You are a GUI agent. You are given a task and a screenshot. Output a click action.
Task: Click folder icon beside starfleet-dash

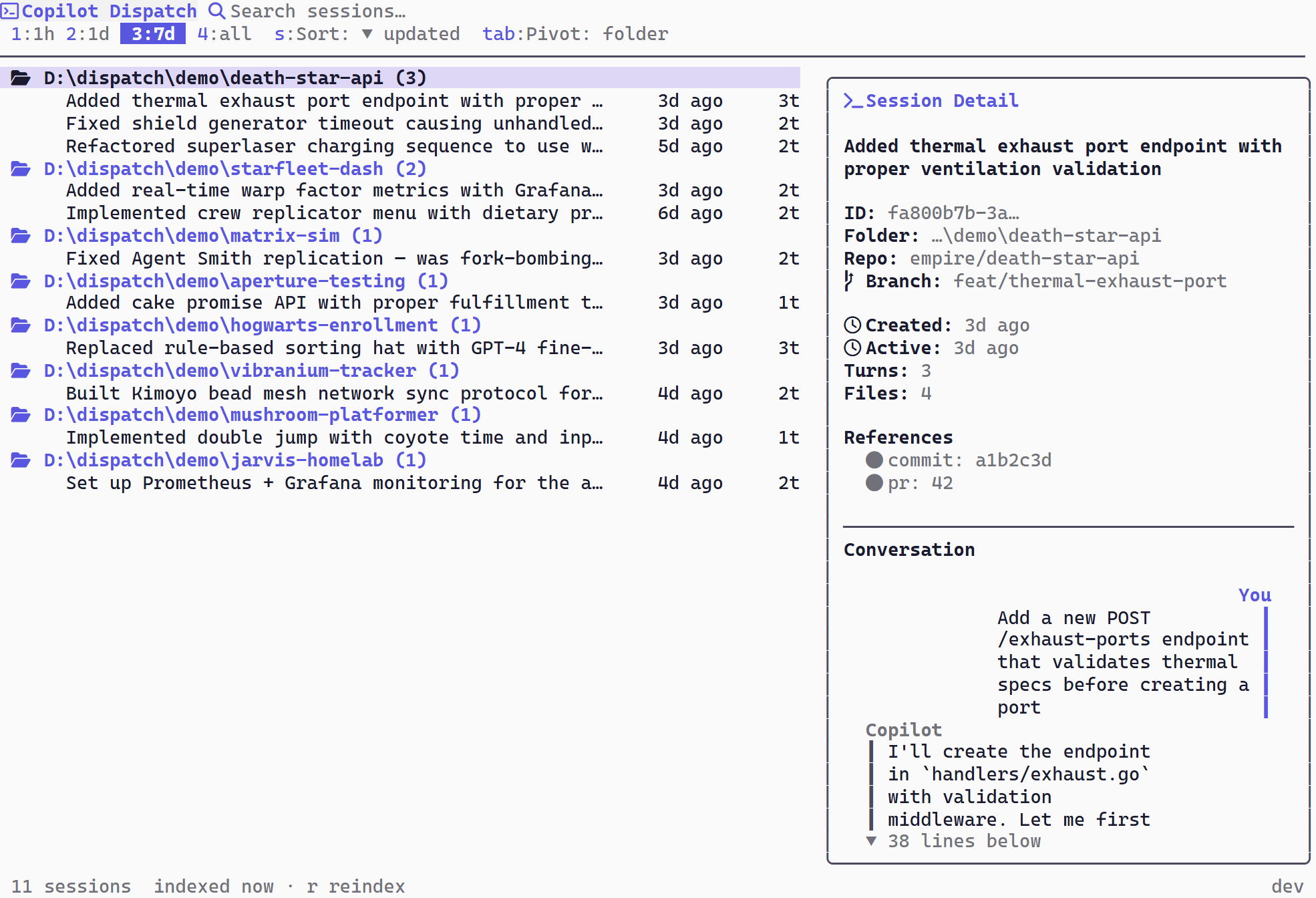tap(21, 169)
